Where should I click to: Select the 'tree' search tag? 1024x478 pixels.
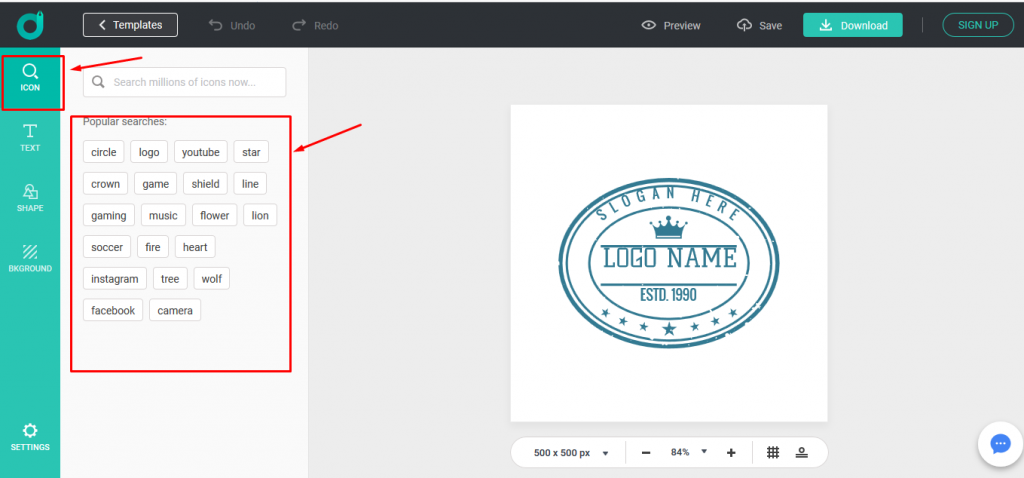point(170,278)
